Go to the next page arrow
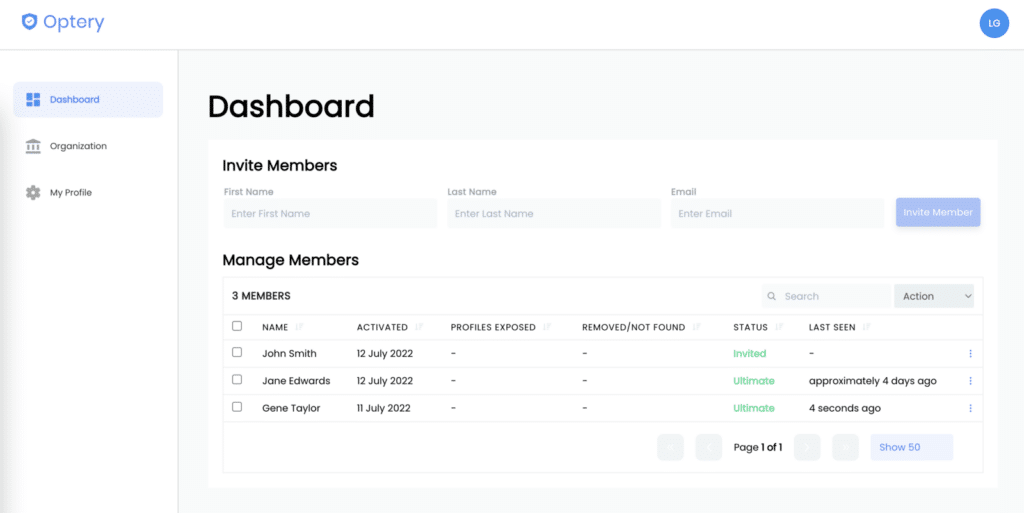The image size is (1024, 513). [807, 447]
